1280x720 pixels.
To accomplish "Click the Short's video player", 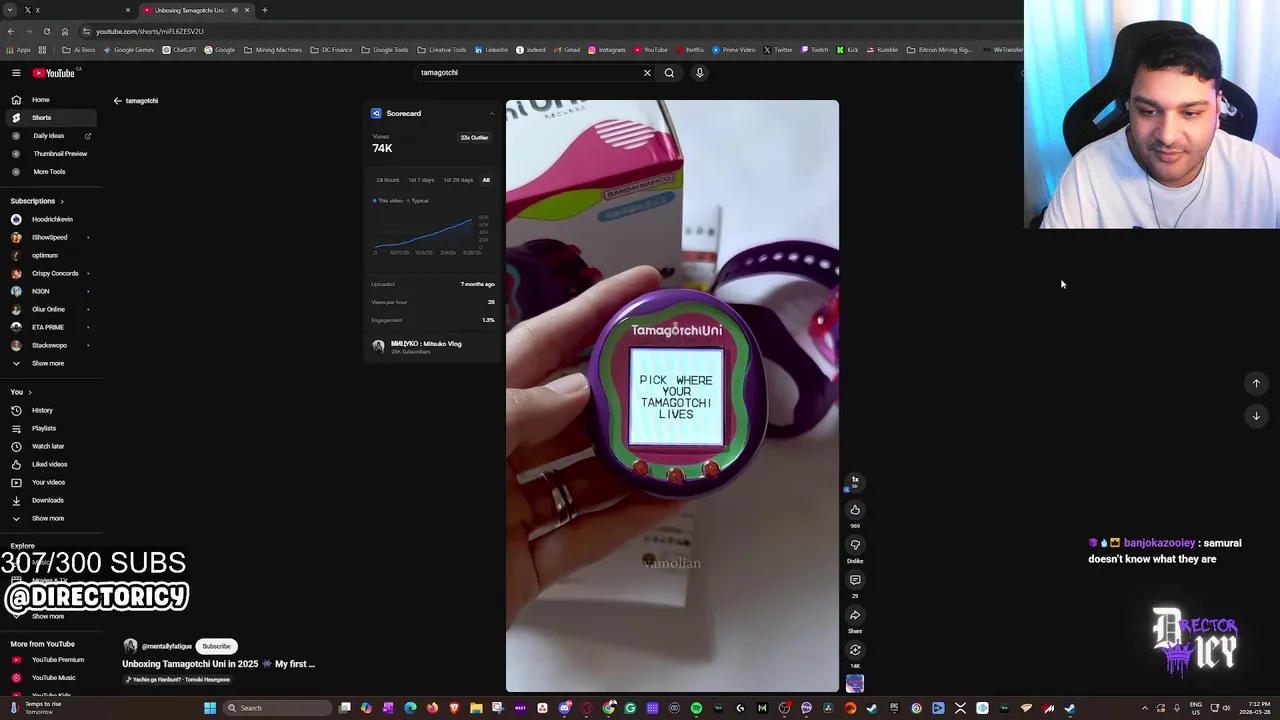I will pyautogui.click(x=672, y=396).
